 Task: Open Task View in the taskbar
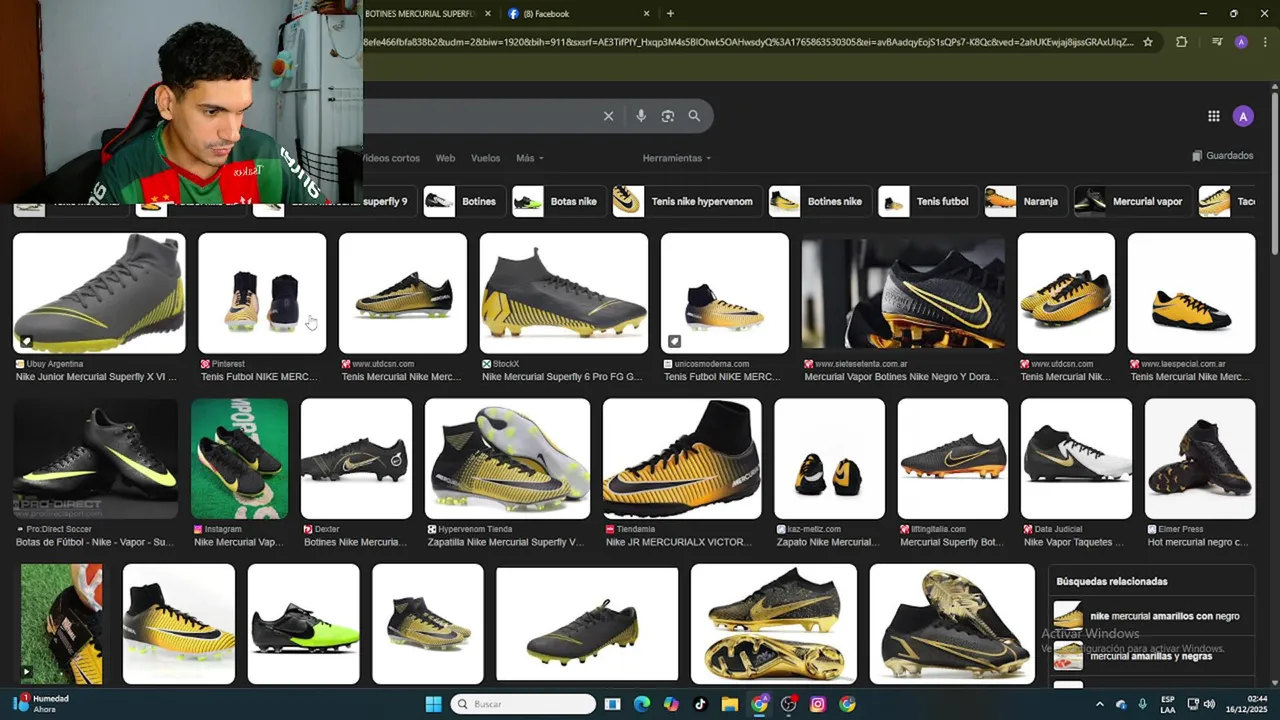coord(613,704)
